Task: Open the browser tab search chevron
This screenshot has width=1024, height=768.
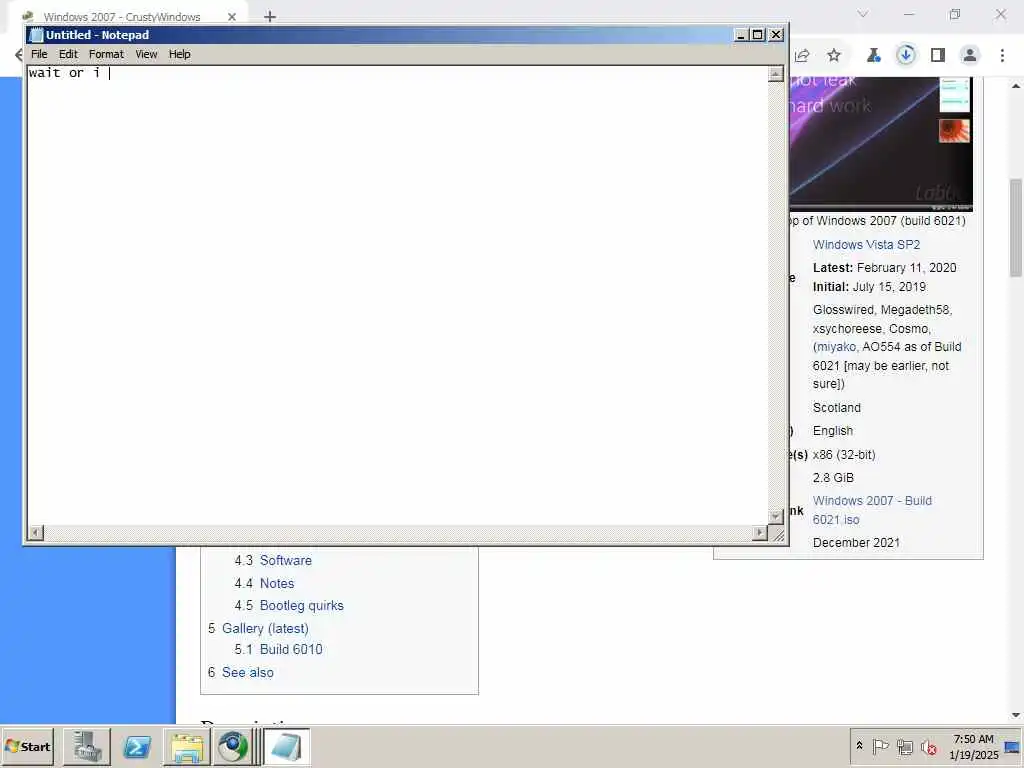Action: [863, 14]
